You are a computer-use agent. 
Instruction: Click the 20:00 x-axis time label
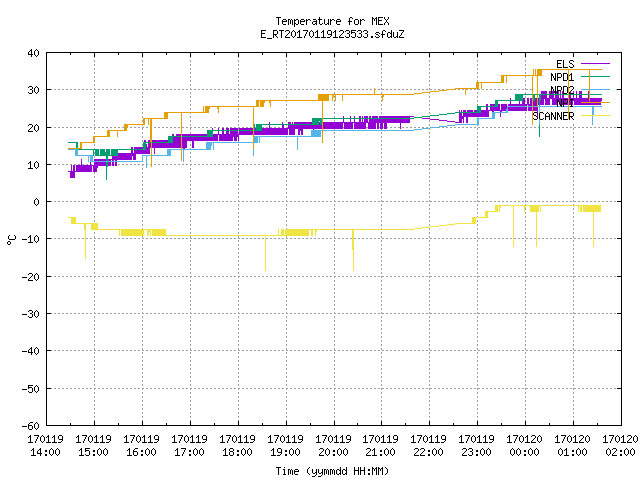pyautogui.click(x=333, y=453)
